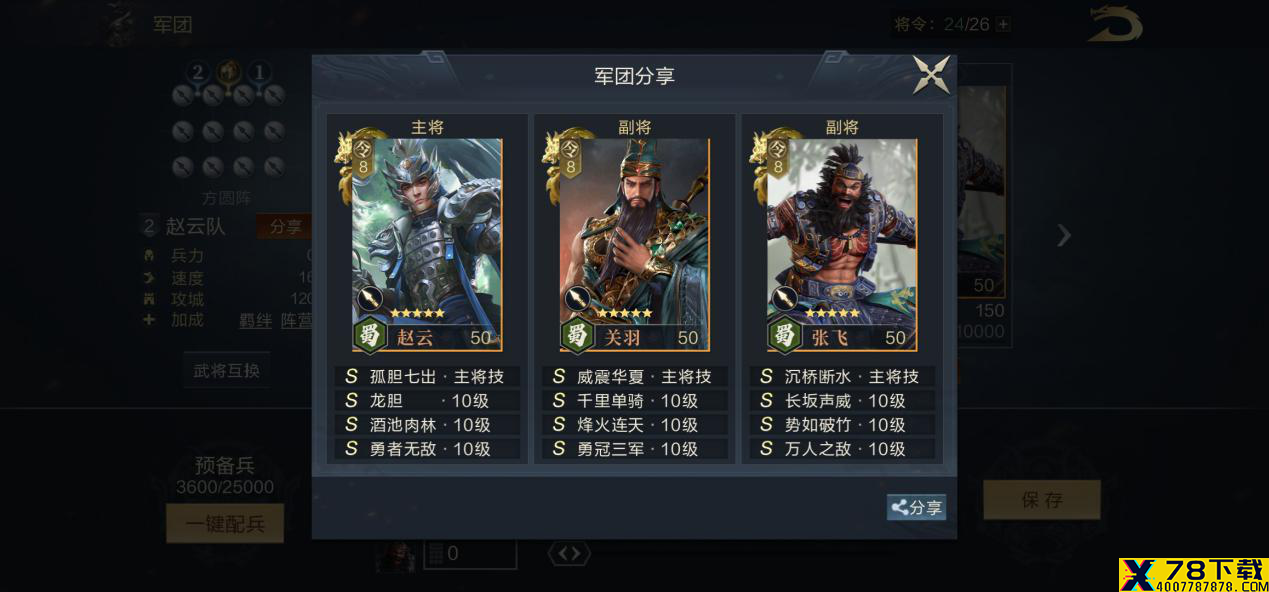Tap the 蜀 faction badge on 关羽
1269x592 pixels.
578,335
